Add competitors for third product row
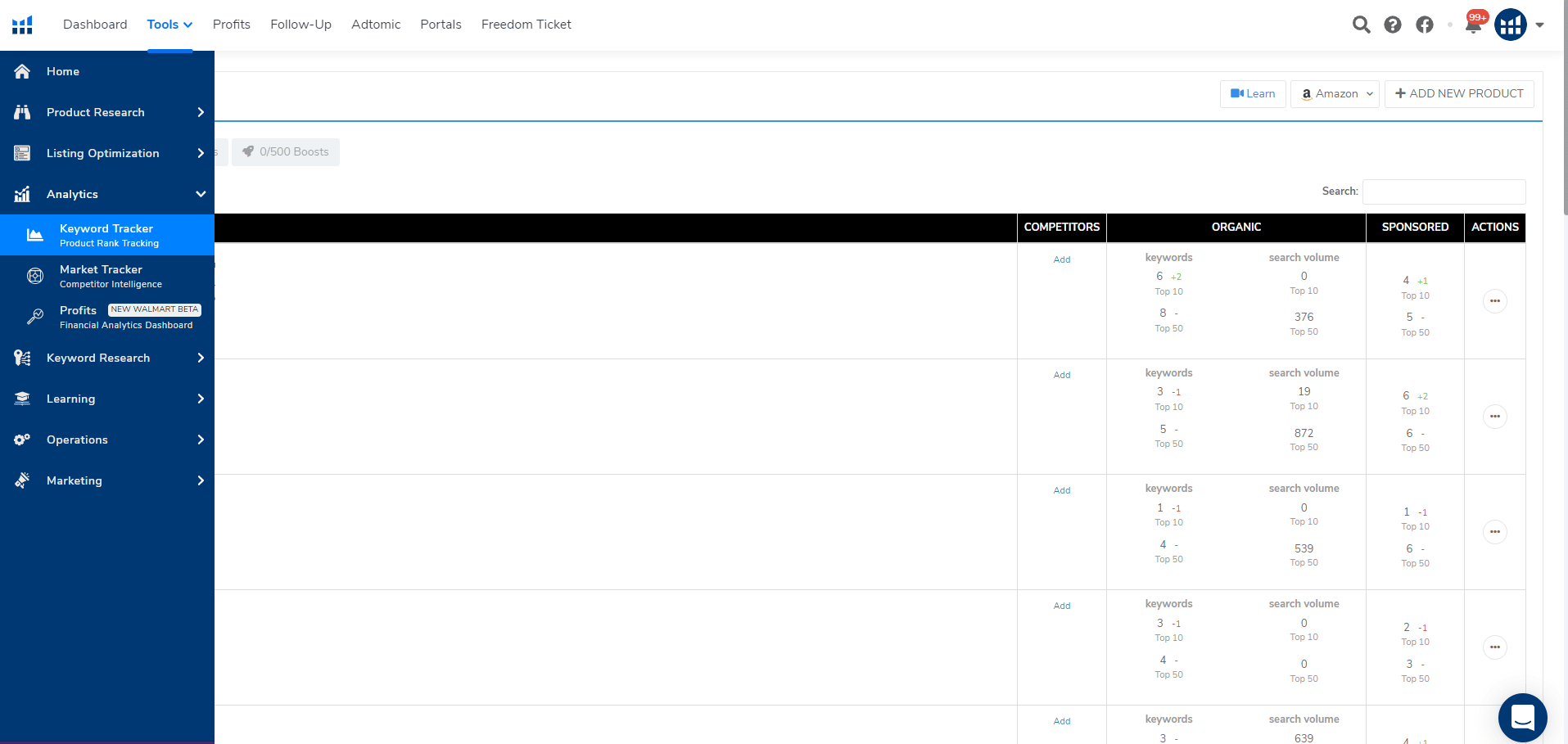Screen dimensions: 1568x744 pos(1062,490)
